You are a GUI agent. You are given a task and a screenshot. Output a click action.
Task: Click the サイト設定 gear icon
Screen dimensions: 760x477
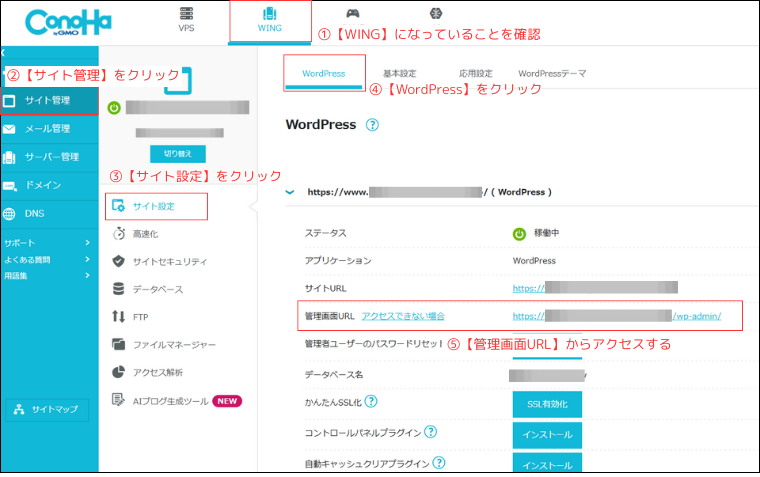118,206
